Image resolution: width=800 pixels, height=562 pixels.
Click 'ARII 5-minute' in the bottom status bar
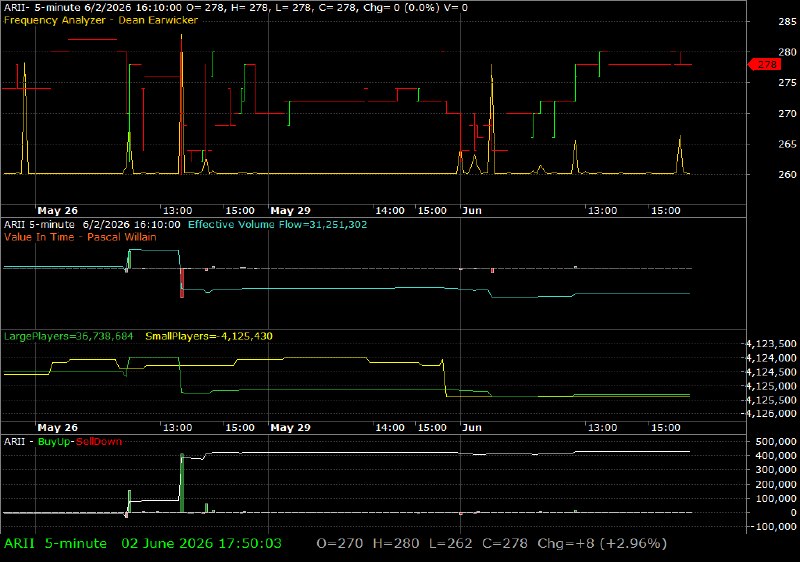click(x=55, y=543)
